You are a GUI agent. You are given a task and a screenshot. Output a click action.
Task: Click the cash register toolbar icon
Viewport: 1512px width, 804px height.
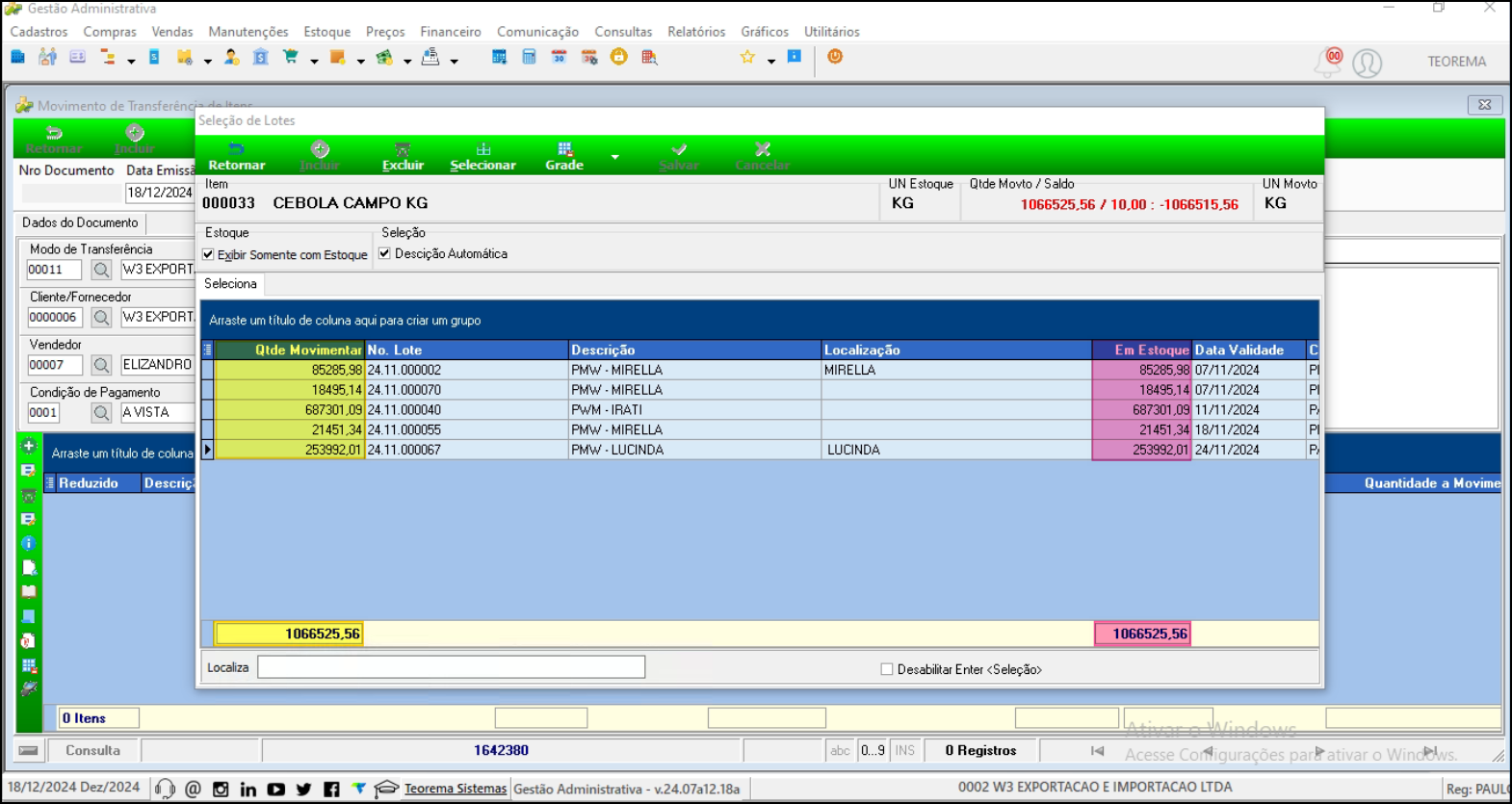430,58
